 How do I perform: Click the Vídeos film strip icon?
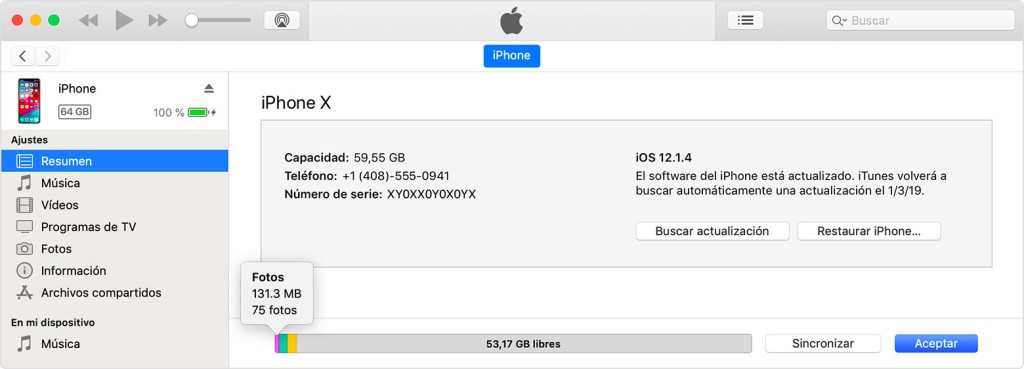(25, 205)
